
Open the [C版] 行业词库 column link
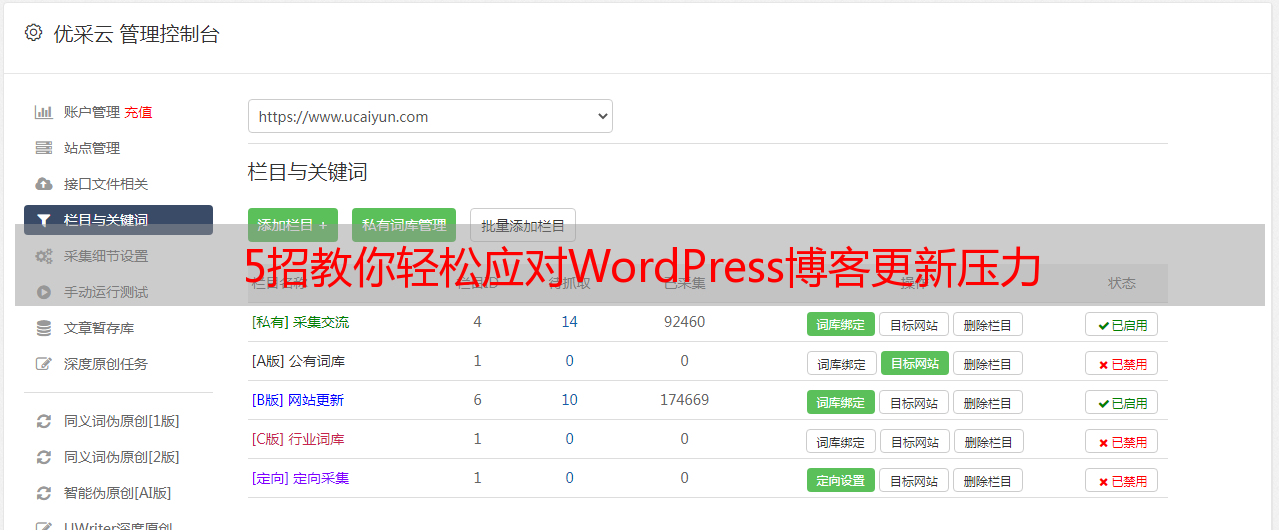pyautogui.click(x=298, y=439)
